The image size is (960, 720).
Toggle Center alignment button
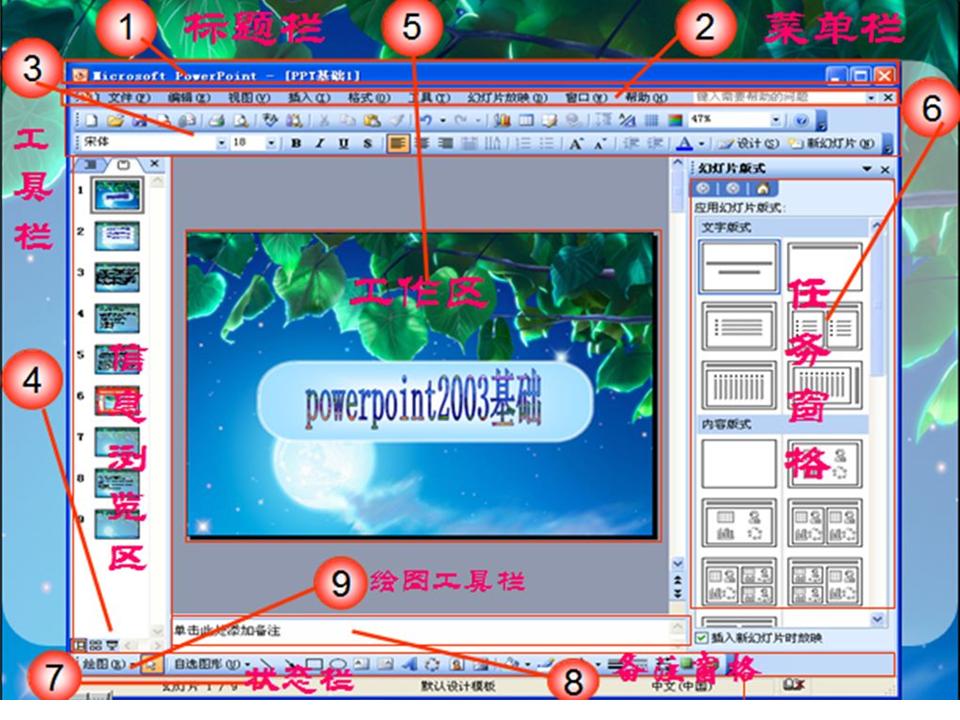tap(423, 143)
